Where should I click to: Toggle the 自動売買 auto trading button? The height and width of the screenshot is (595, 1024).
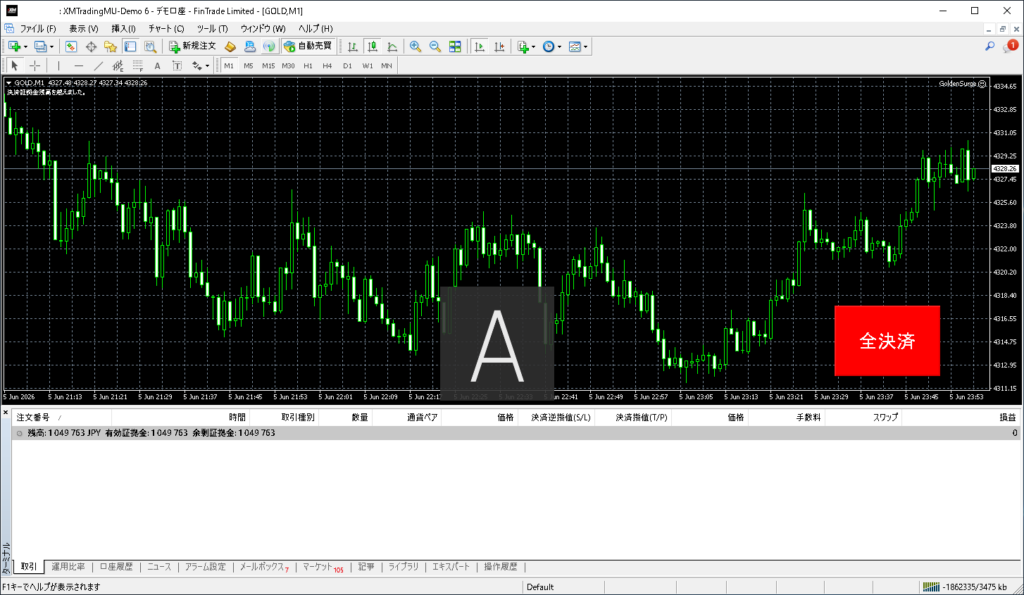click(x=308, y=46)
